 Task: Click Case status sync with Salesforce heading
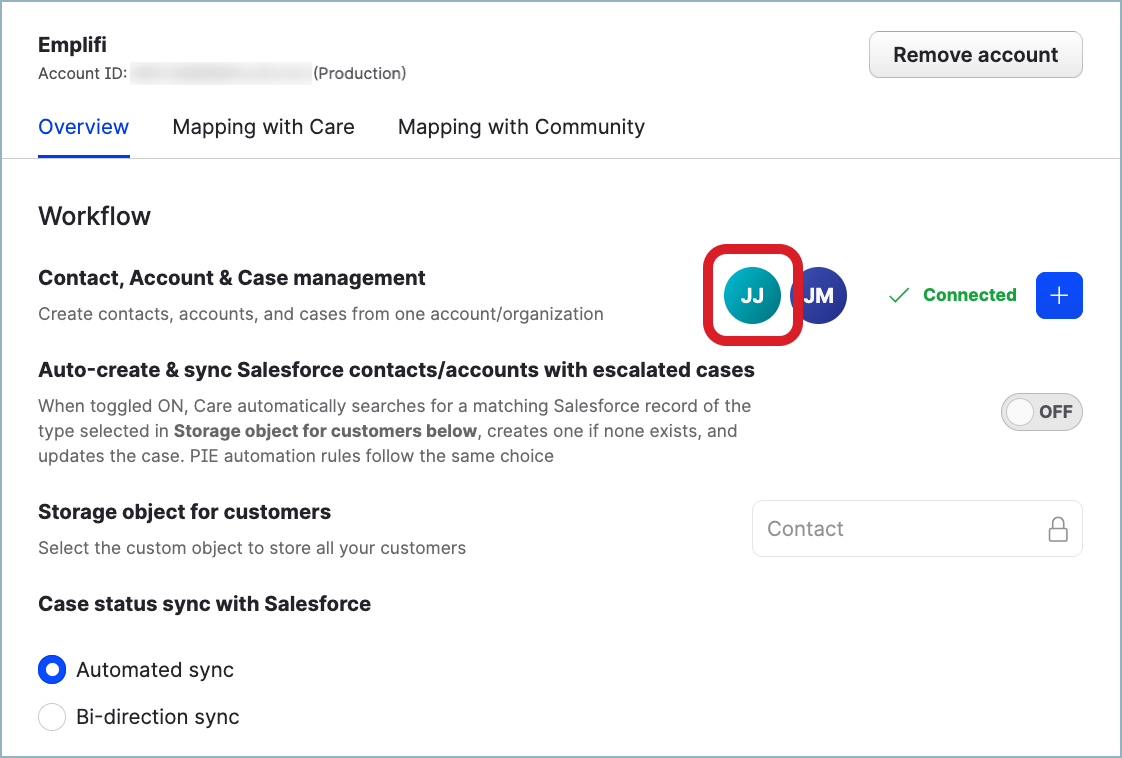click(x=205, y=603)
